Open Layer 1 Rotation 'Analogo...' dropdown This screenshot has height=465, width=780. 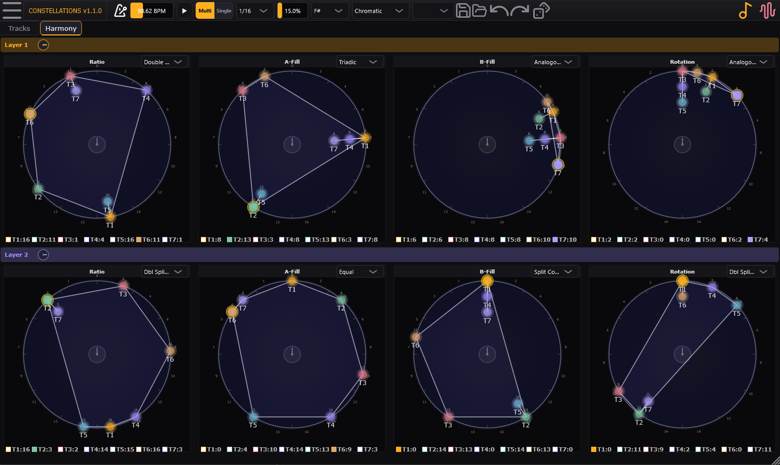[x=749, y=62]
